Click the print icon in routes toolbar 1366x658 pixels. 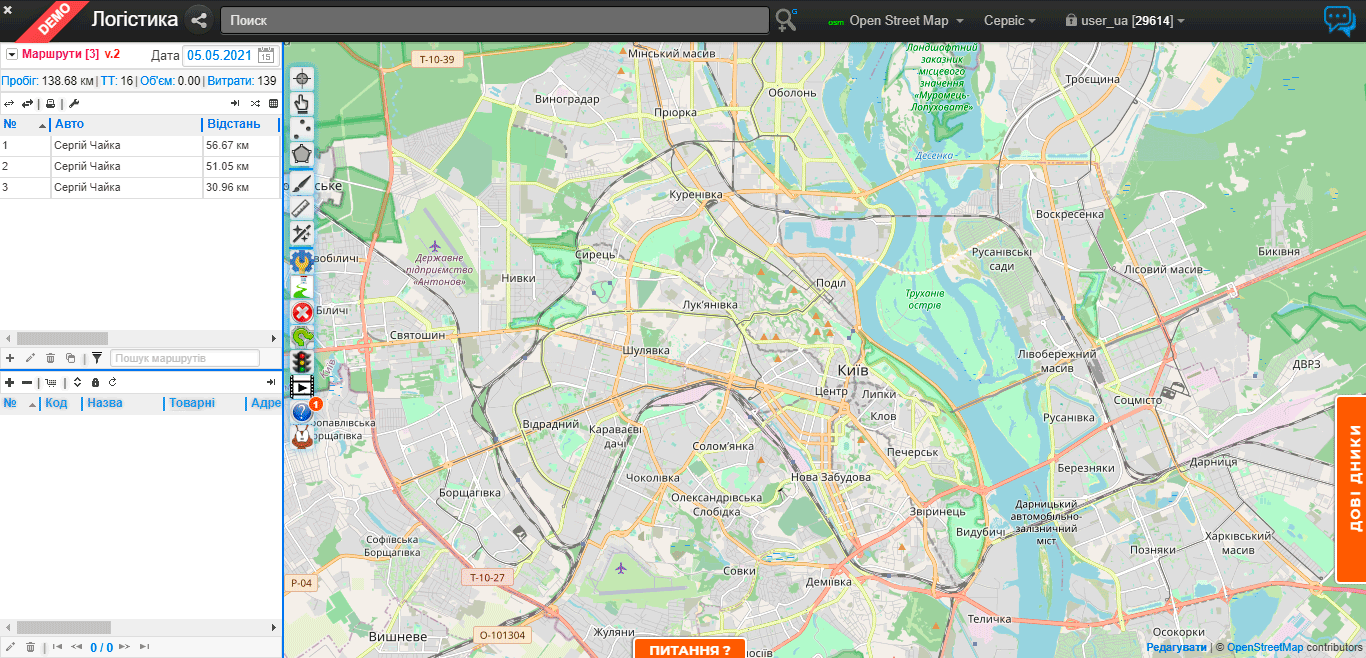click(51, 103)
